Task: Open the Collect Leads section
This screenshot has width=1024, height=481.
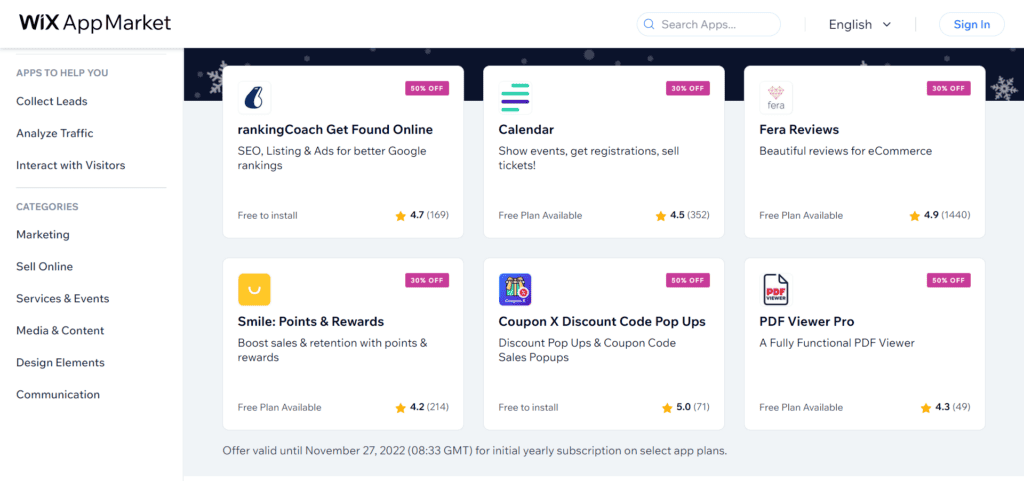Action: (52, 101)
